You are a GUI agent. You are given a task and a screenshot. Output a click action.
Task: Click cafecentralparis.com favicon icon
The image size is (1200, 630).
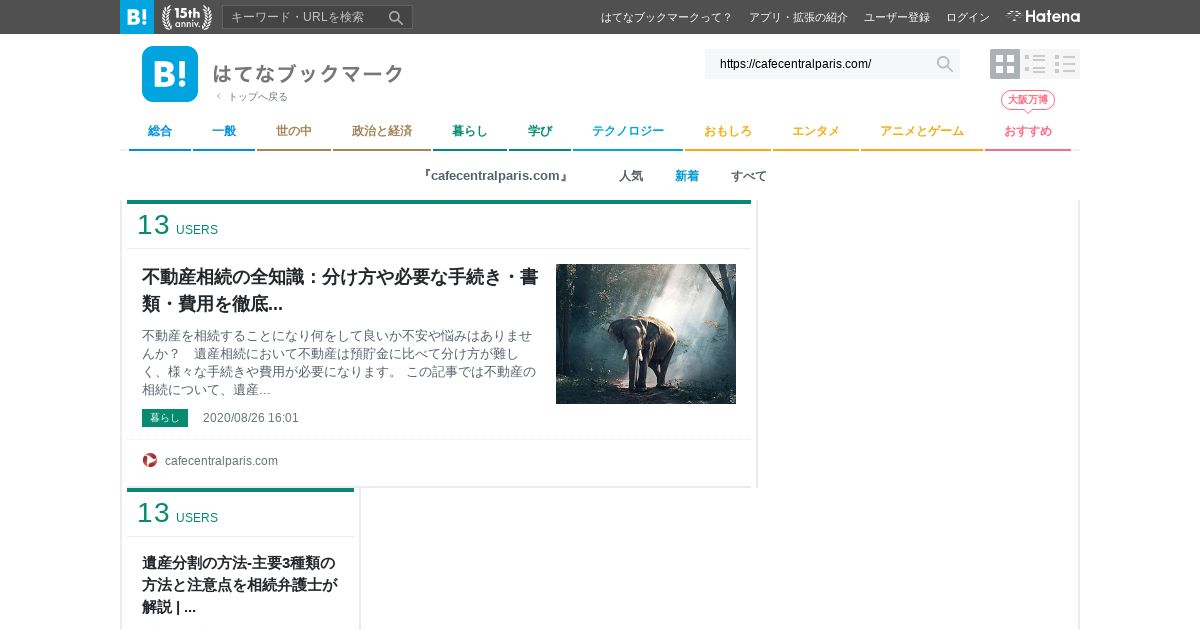(x=150, y=460)
